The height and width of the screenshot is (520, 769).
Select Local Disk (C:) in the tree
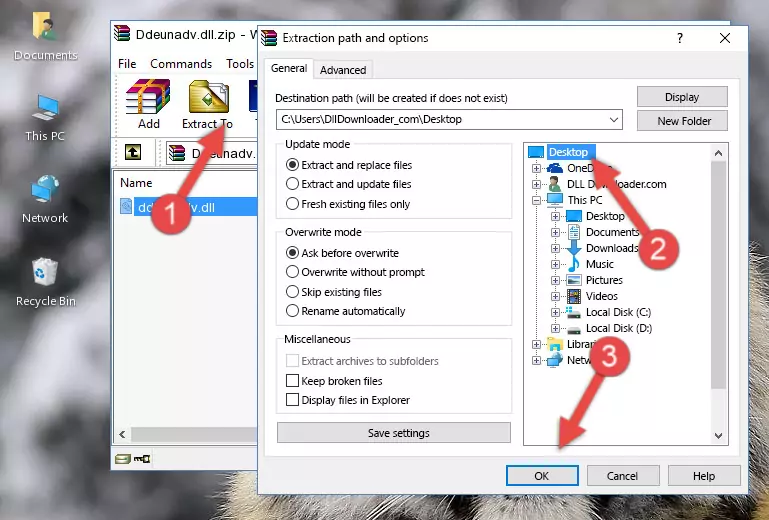click(x=618, y=312)
